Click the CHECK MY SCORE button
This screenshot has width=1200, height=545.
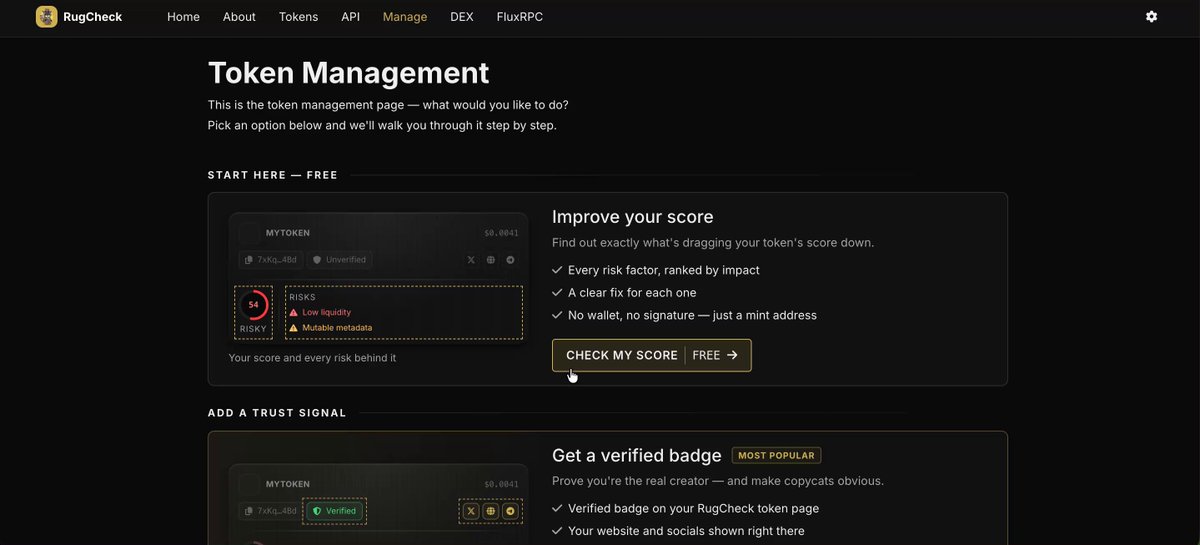click(x=651, y=355)
